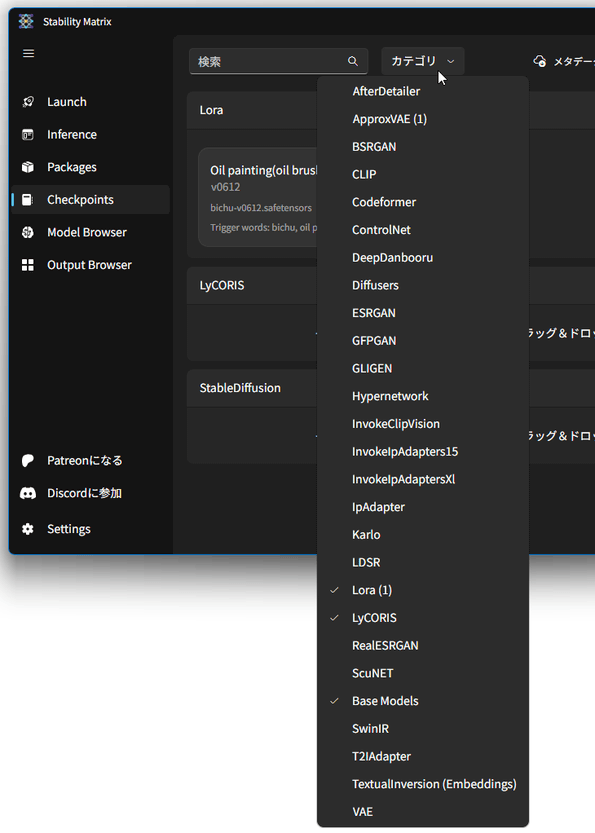Enable the ControlNet category

point(423,230)
